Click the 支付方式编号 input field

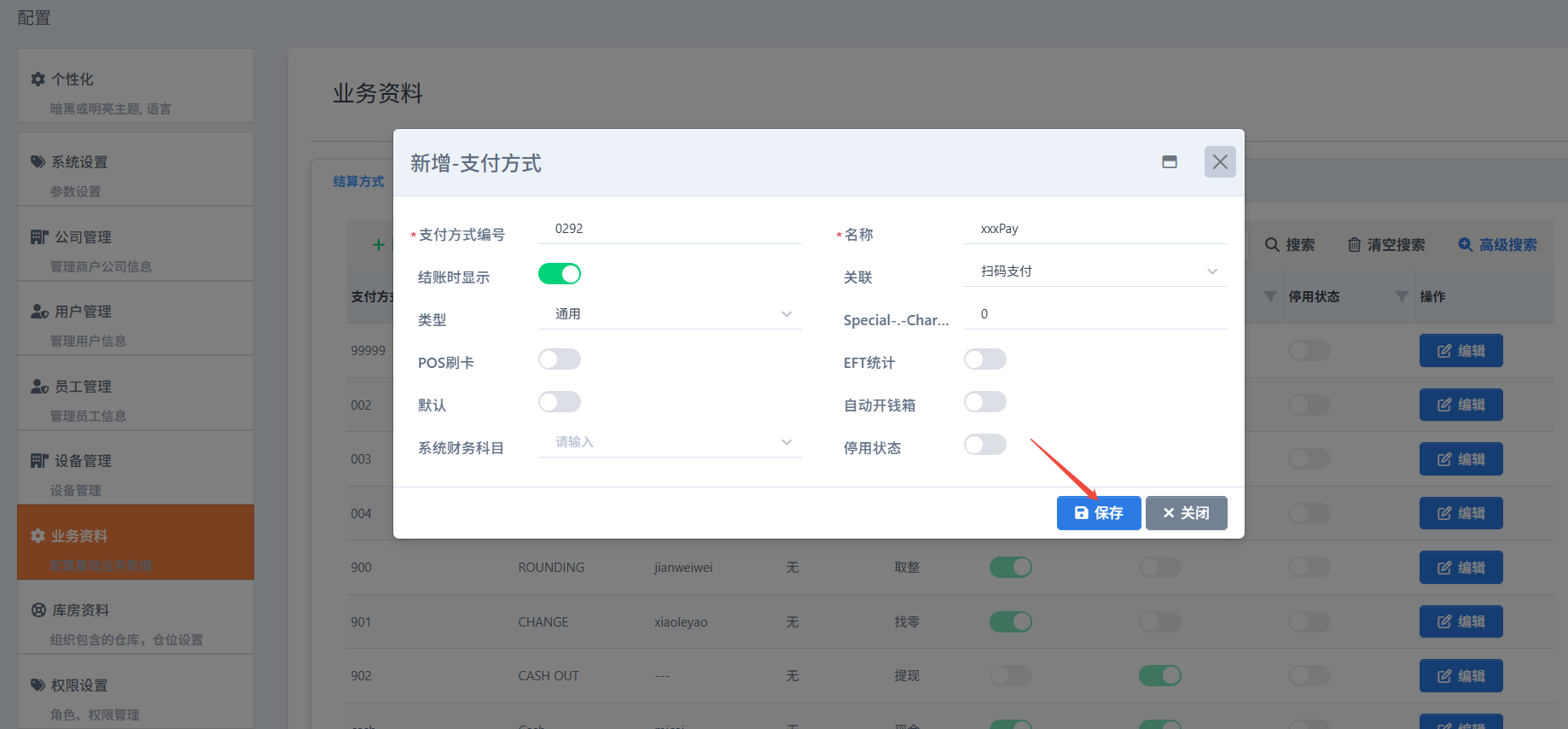tap(670, 229)
